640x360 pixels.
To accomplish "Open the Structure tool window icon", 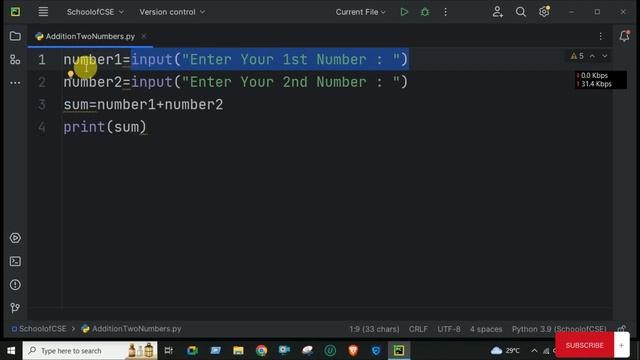I will point(15,60).
